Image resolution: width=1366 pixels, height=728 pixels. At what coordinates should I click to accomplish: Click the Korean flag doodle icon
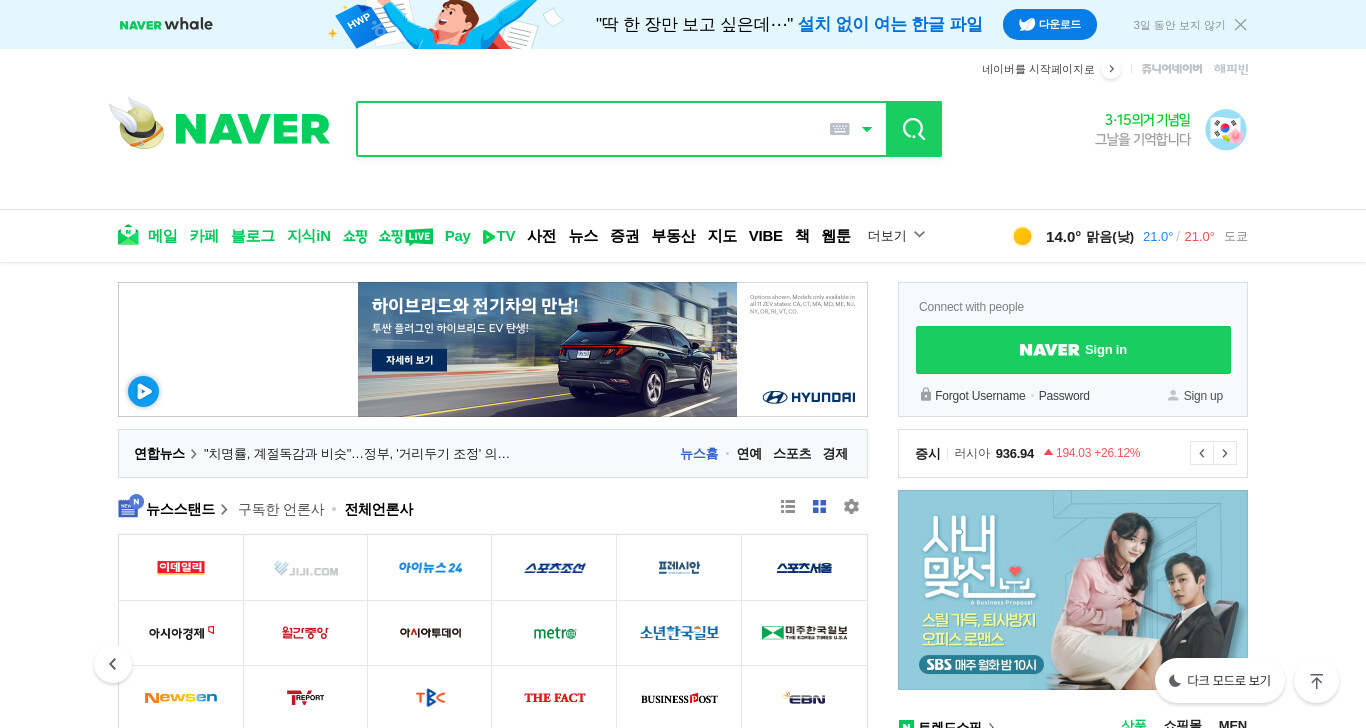(1226, 129)
